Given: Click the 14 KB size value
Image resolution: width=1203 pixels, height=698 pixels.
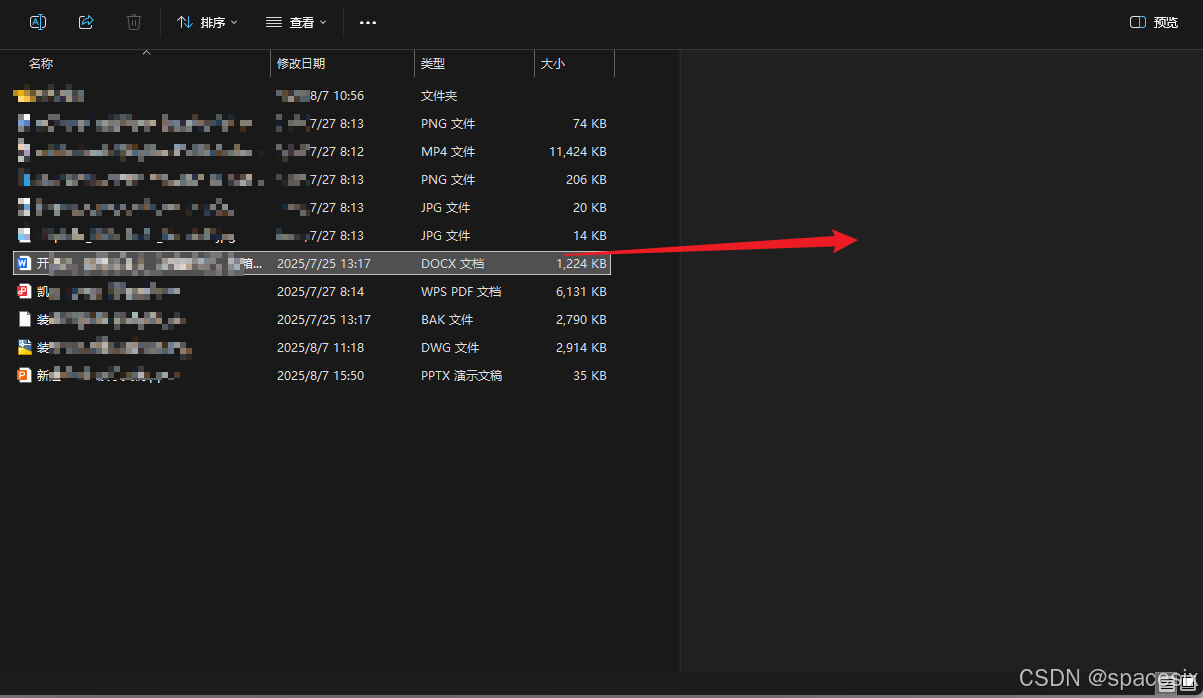Looking at the screenshot, I should [589, 236].
